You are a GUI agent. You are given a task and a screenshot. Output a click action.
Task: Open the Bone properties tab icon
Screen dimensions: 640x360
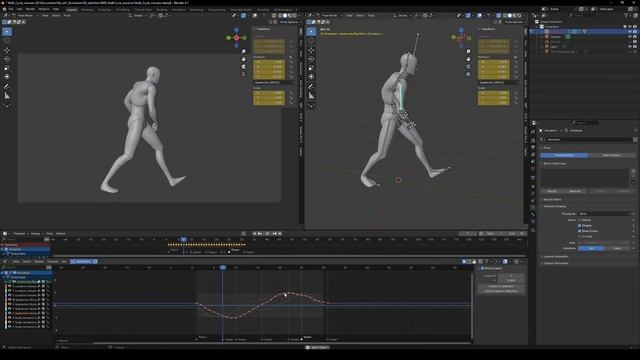pyautogui.click(x=533, y=215)
